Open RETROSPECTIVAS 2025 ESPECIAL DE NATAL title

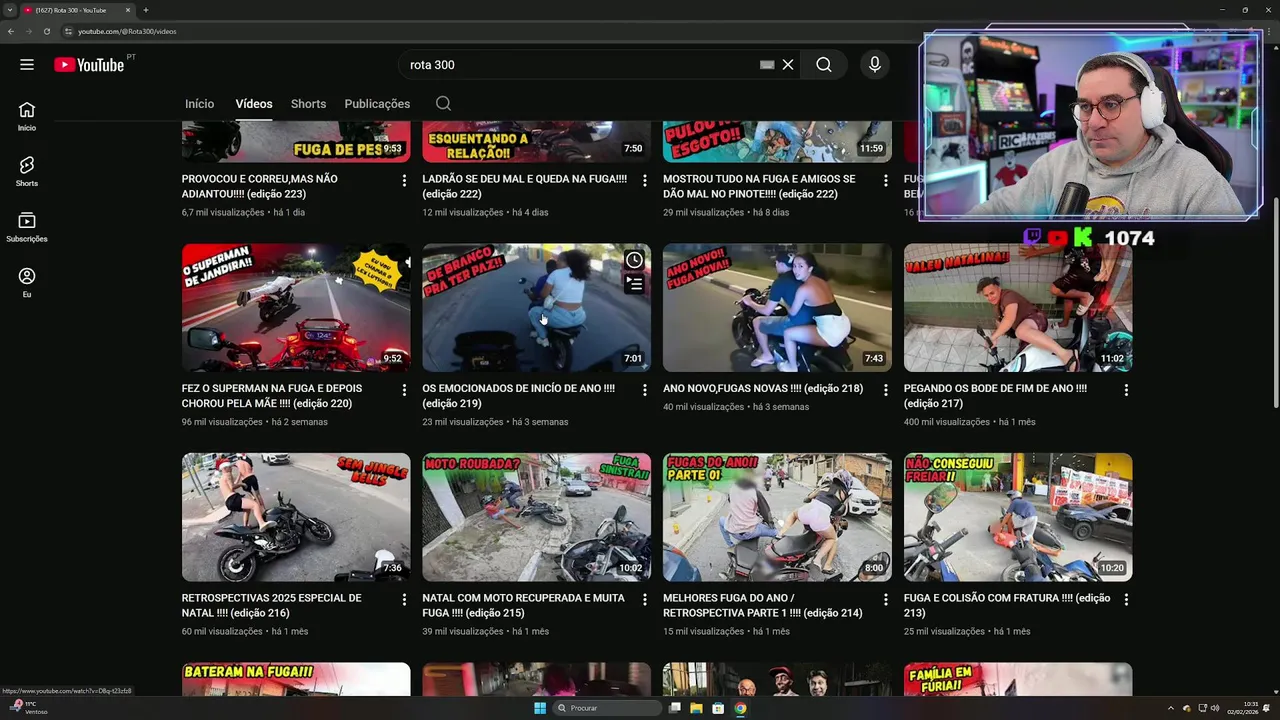(x=271, y=605)
